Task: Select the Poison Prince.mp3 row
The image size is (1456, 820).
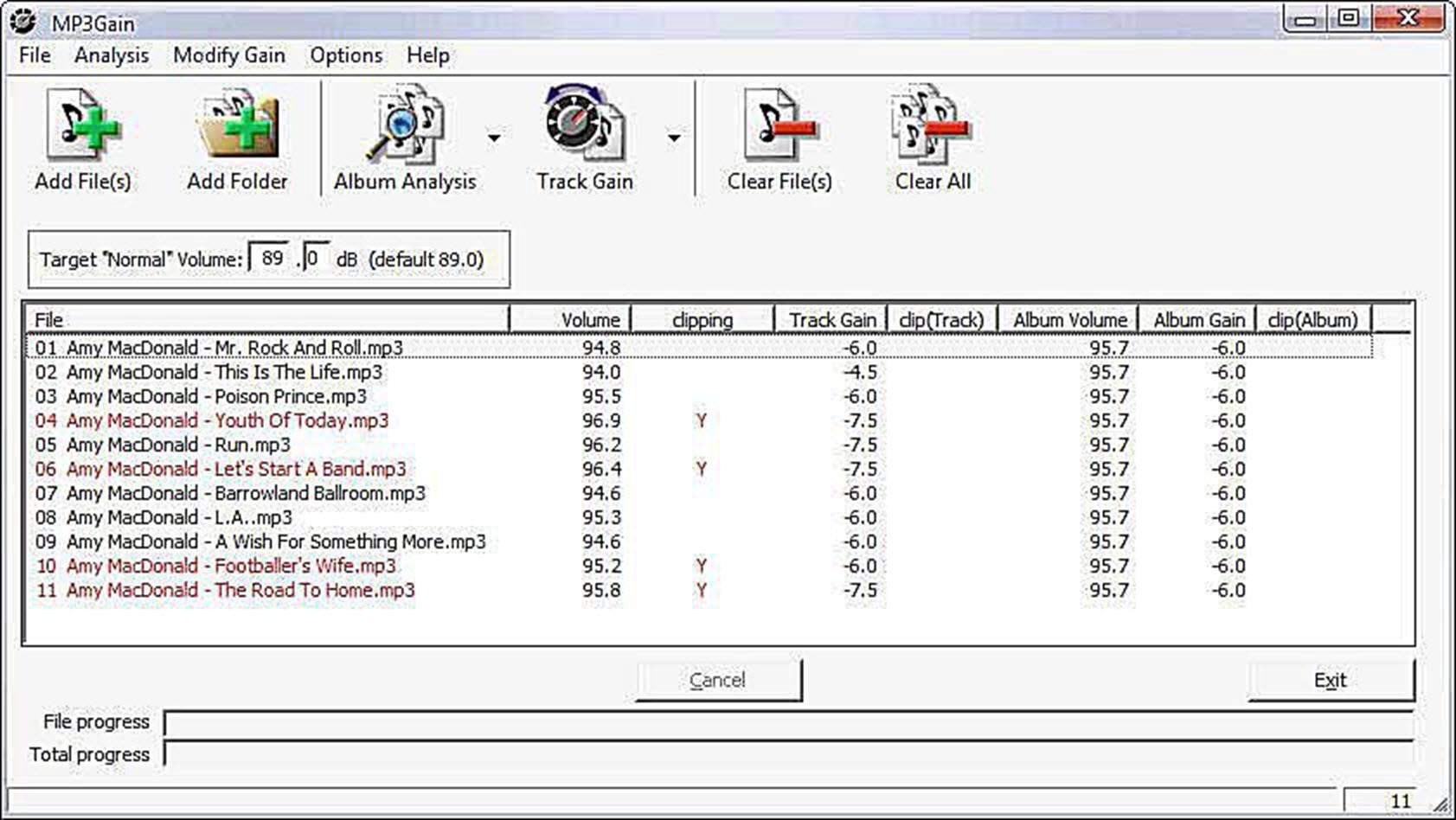Action: coord(700,396)
